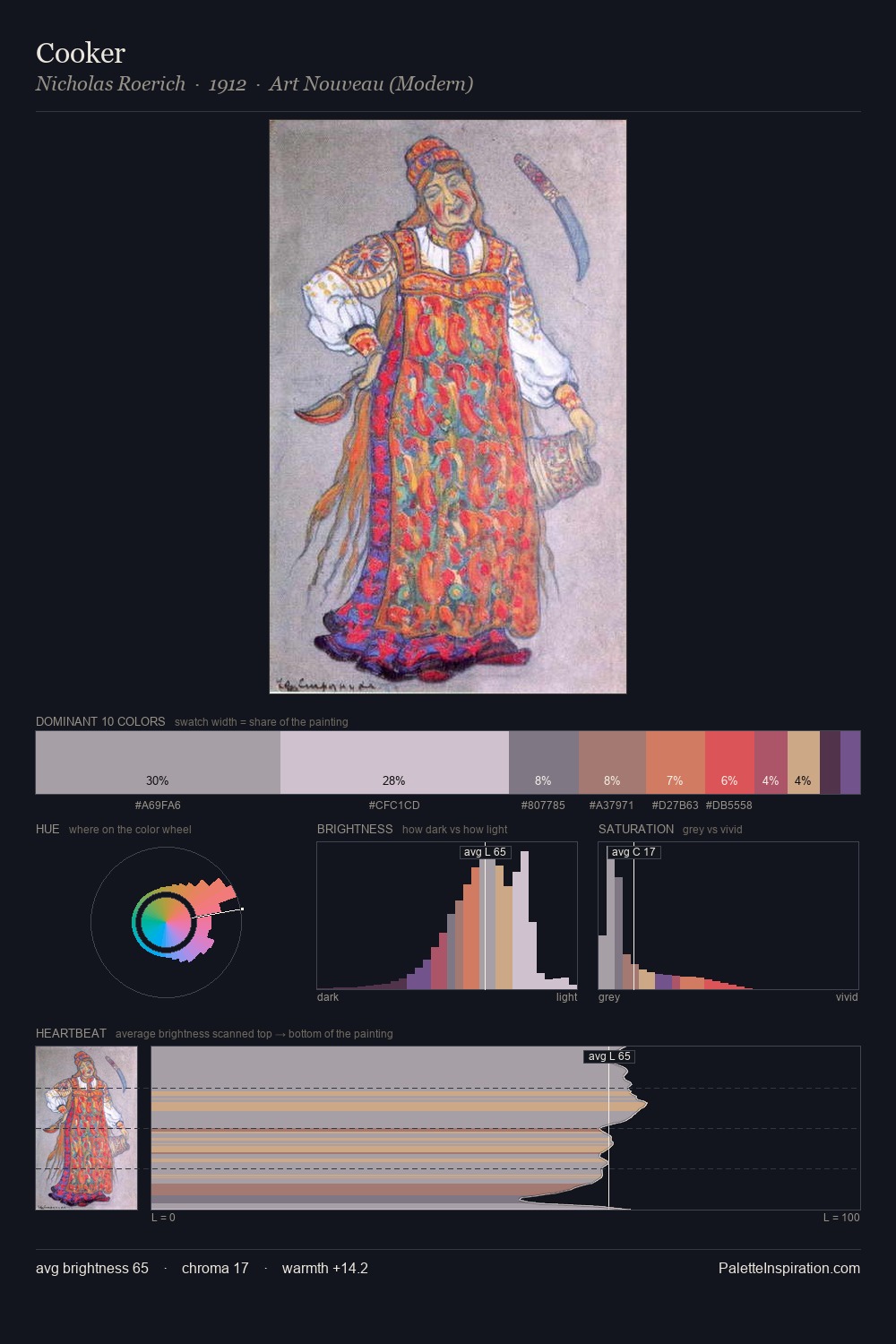Image resolution: width=896 pixels, height=1344 pixels.
Task: Click the 'L = 100' axis label
Action: click(841, 1218)
